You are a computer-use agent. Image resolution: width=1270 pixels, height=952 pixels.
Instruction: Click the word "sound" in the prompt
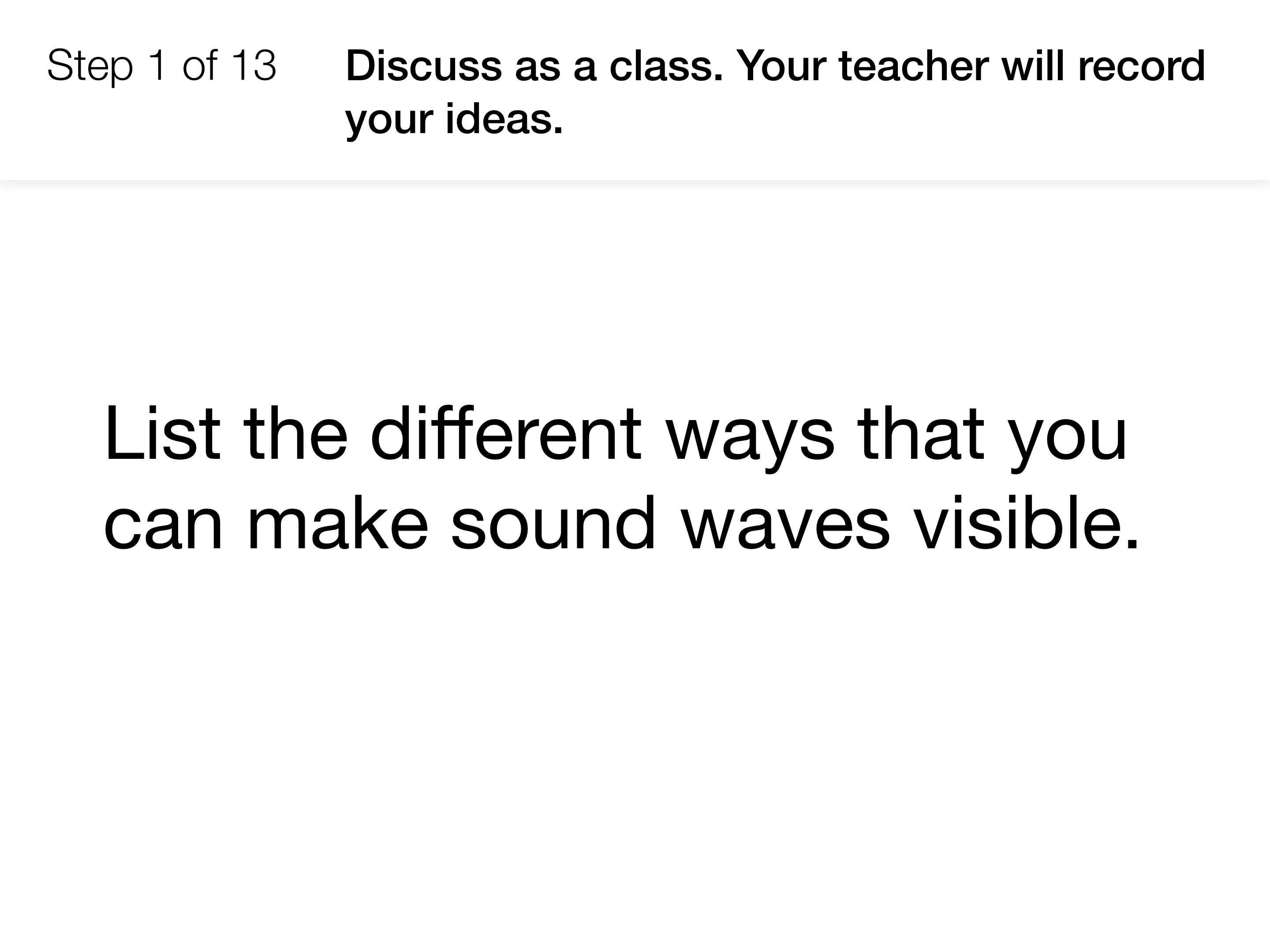(553, 522)
